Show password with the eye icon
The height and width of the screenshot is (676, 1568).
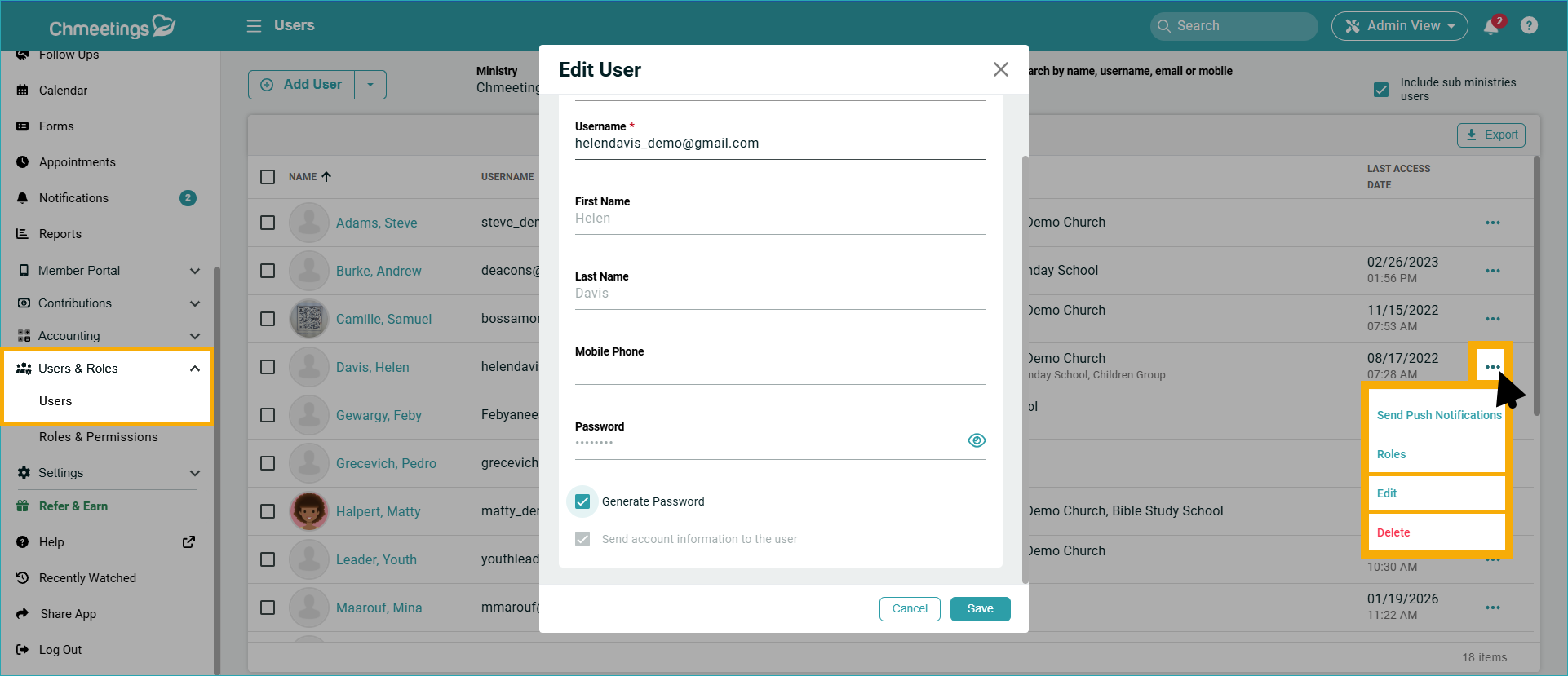pyautogui.click(x=977, y=440)
